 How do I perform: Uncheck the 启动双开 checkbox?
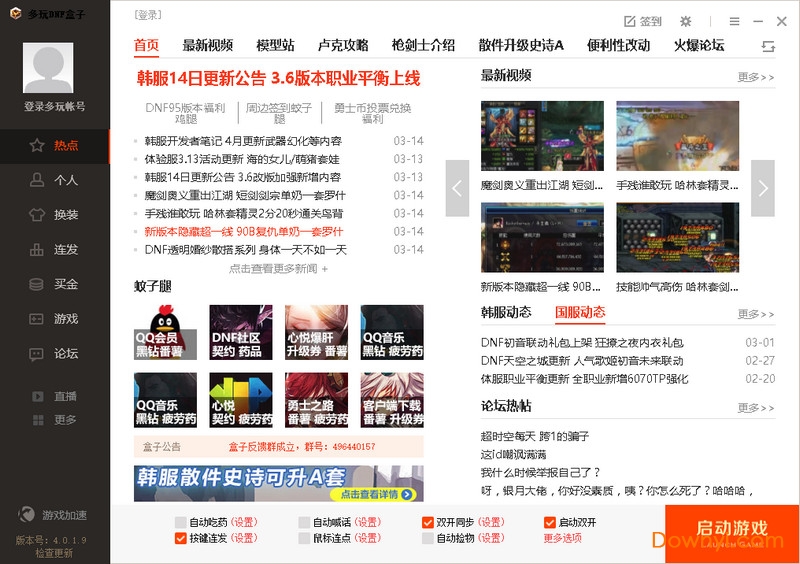(x=549, y=522)
